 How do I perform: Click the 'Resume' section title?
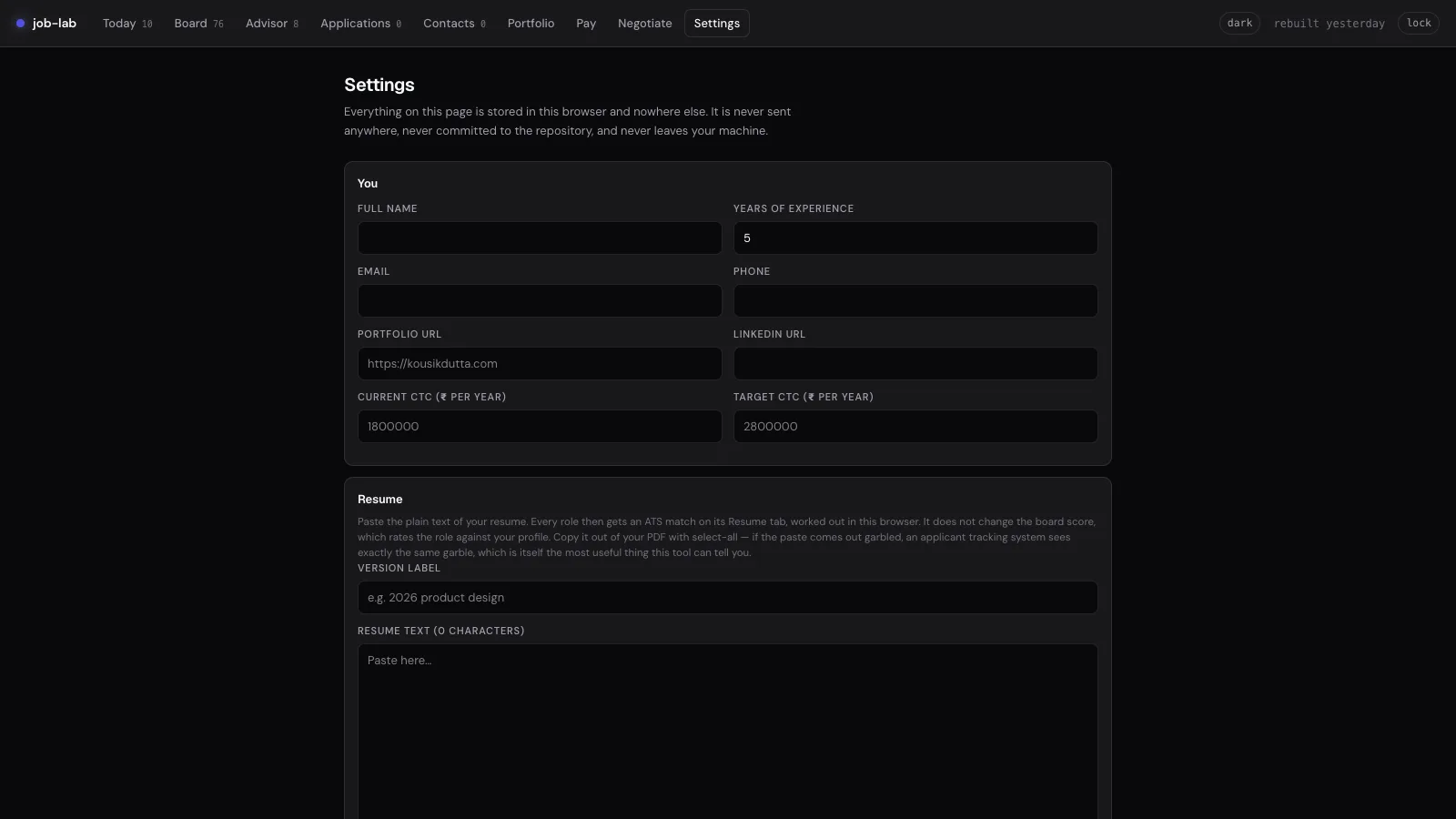click(x=379, y=500)
